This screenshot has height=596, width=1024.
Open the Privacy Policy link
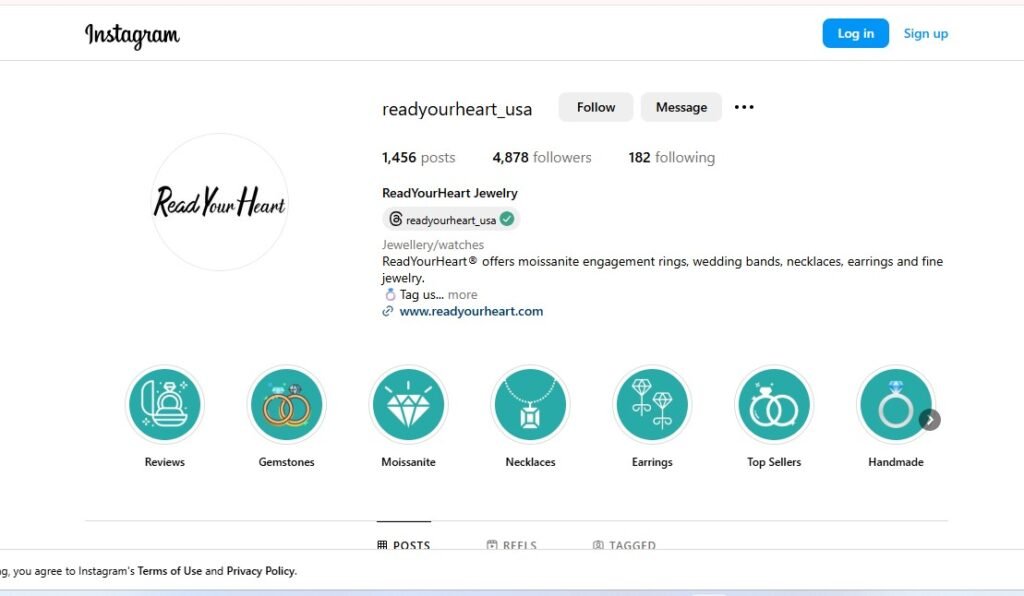coord(261,571)
